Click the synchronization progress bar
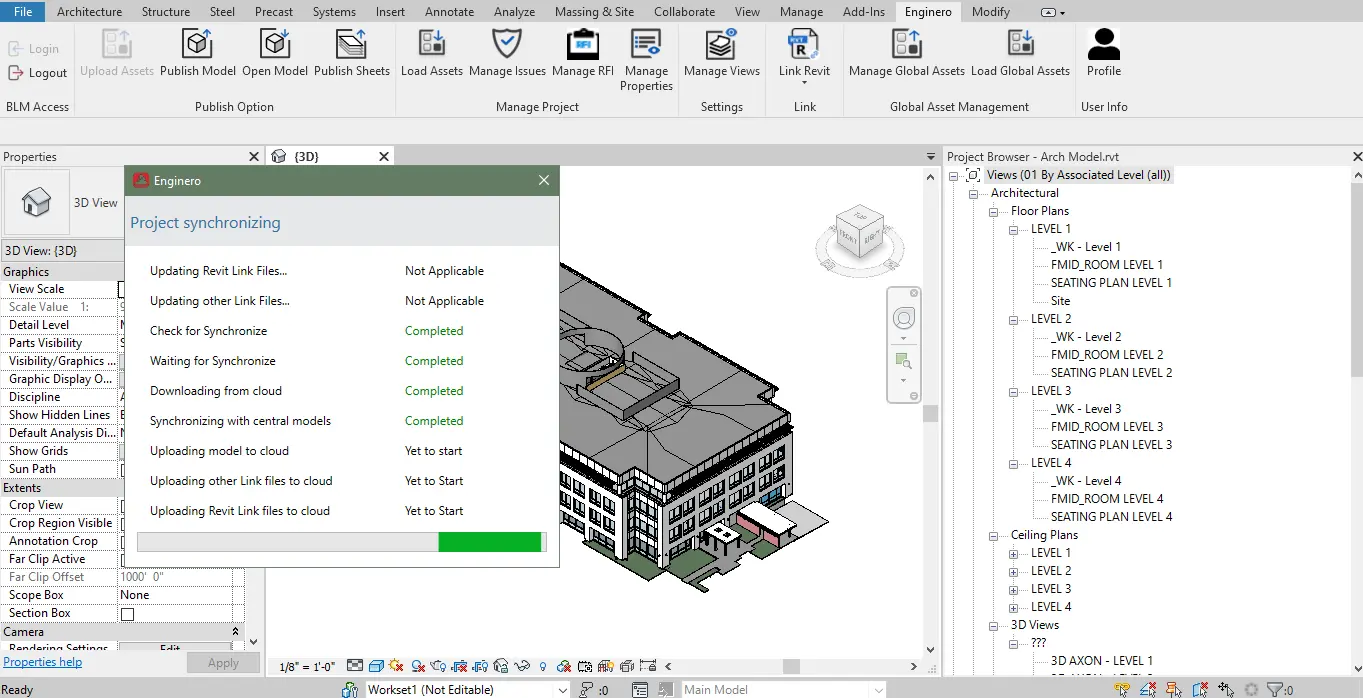The height and width of the screenshot is (698, 1363). (x=341, y=542)
